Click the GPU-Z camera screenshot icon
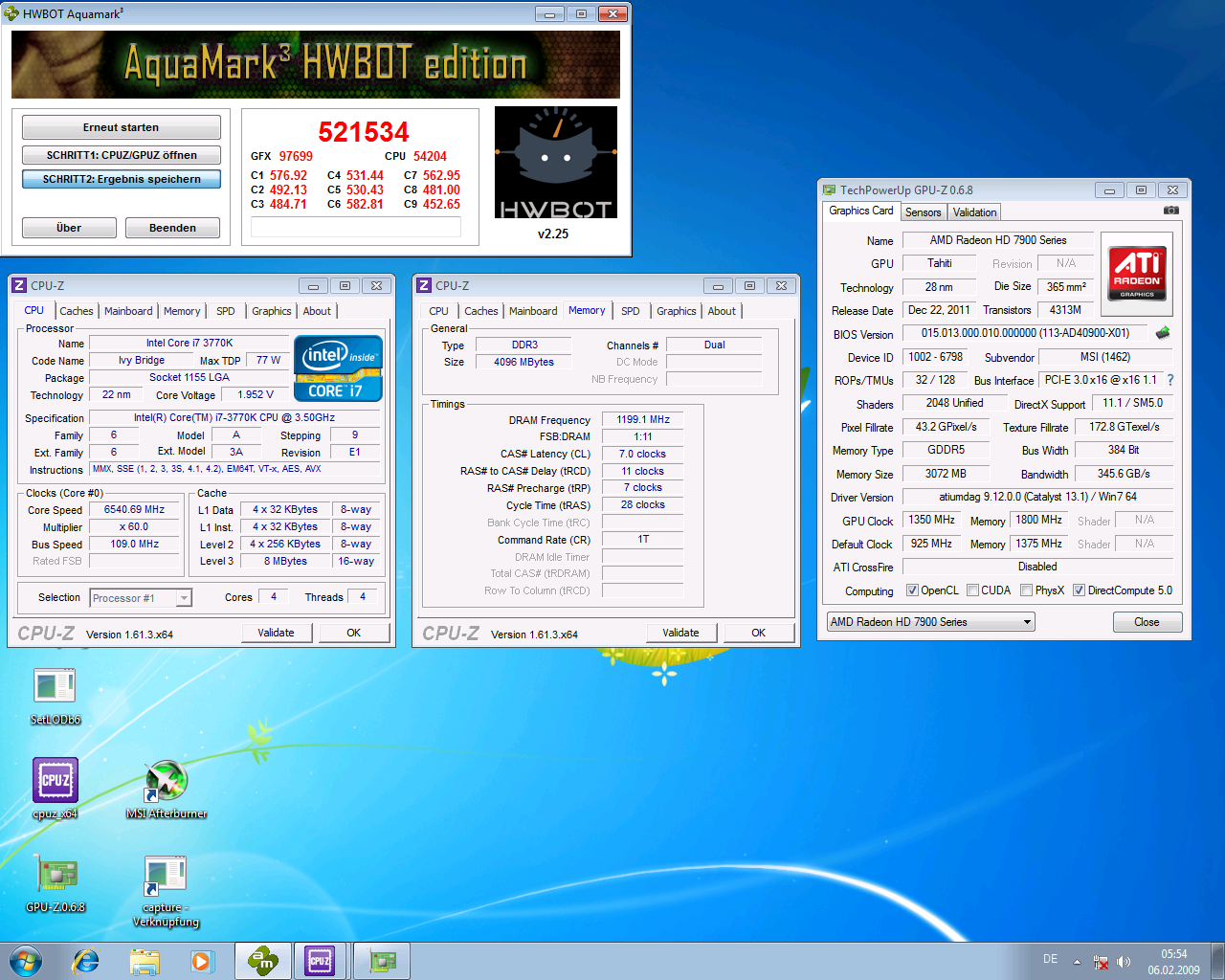This screenshot has width=1225, height=980. point(1170,211)
